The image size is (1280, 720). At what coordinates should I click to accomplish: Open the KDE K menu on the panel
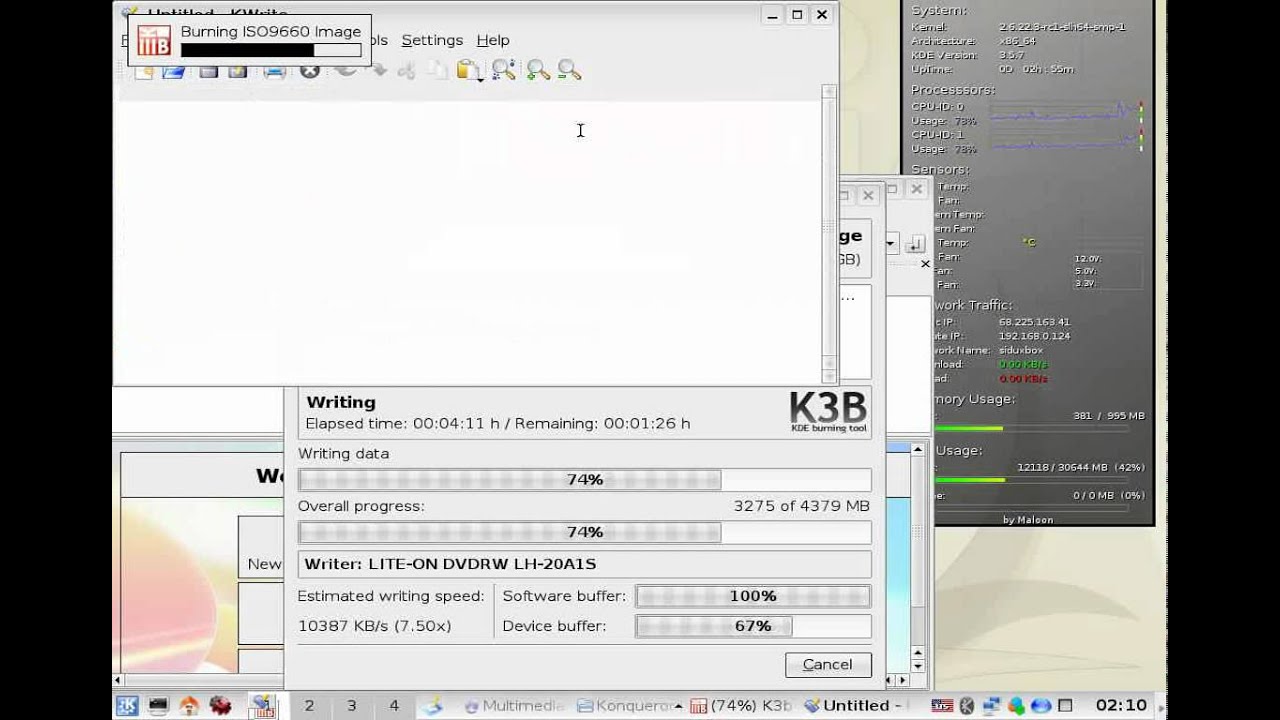pyautogui.click(x=127, y=706)
